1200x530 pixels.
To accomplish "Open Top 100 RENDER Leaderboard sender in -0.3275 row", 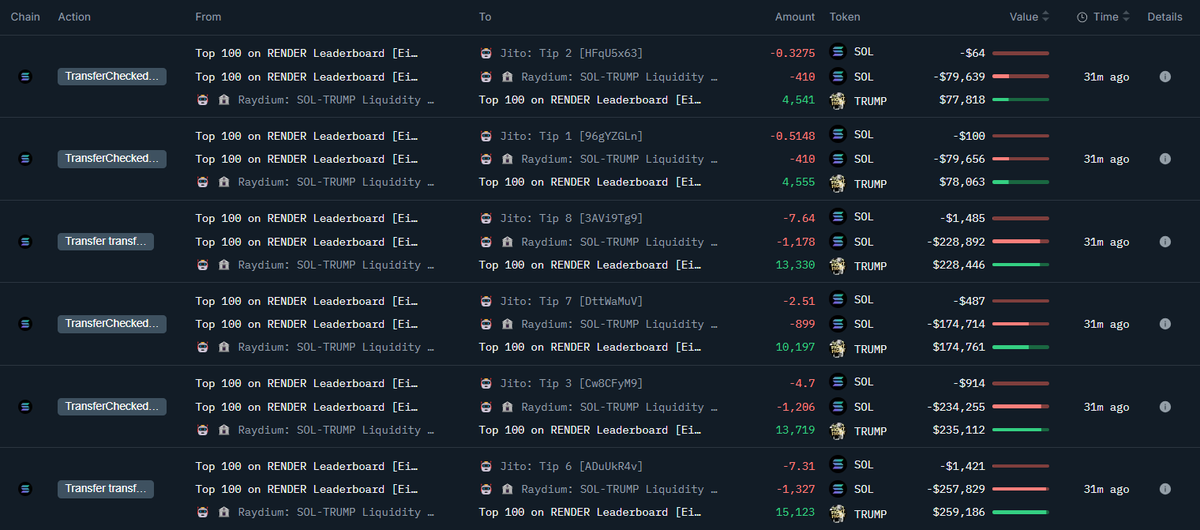I will tap(307, 53).
